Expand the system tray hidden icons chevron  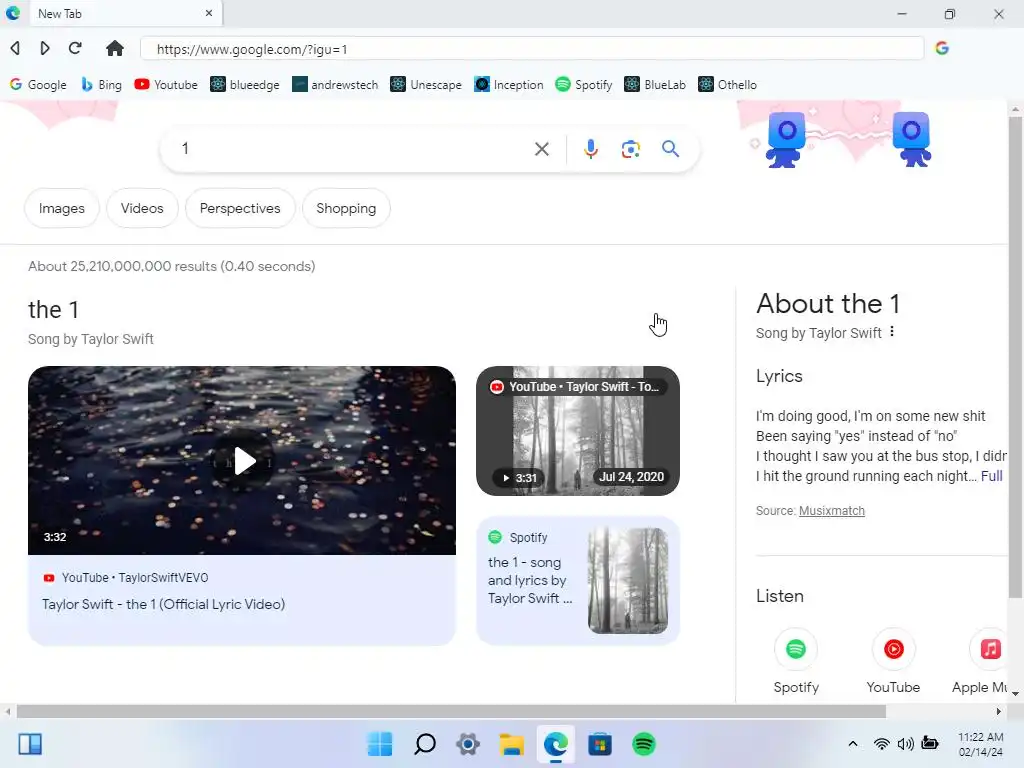[x=852, y=744]
